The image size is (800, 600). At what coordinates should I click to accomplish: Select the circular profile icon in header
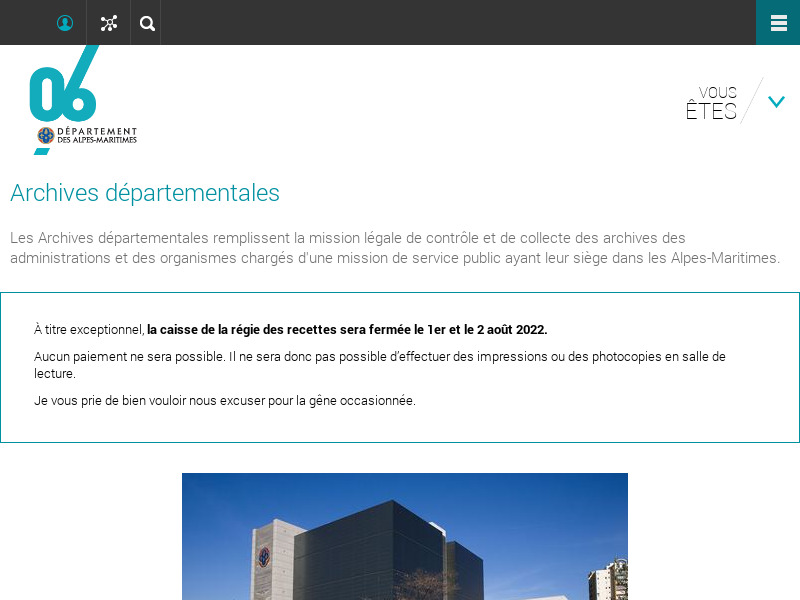(x=64, y=22)
